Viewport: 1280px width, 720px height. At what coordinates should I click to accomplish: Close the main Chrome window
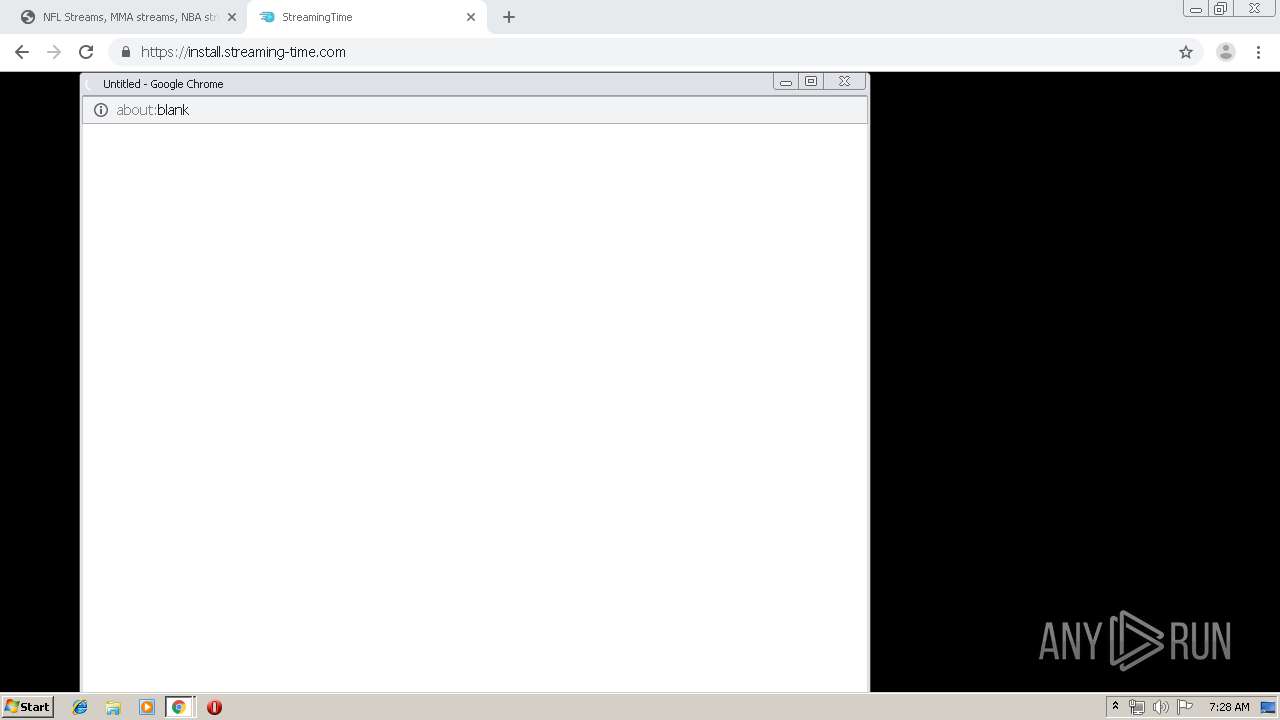click(1254, 9)
